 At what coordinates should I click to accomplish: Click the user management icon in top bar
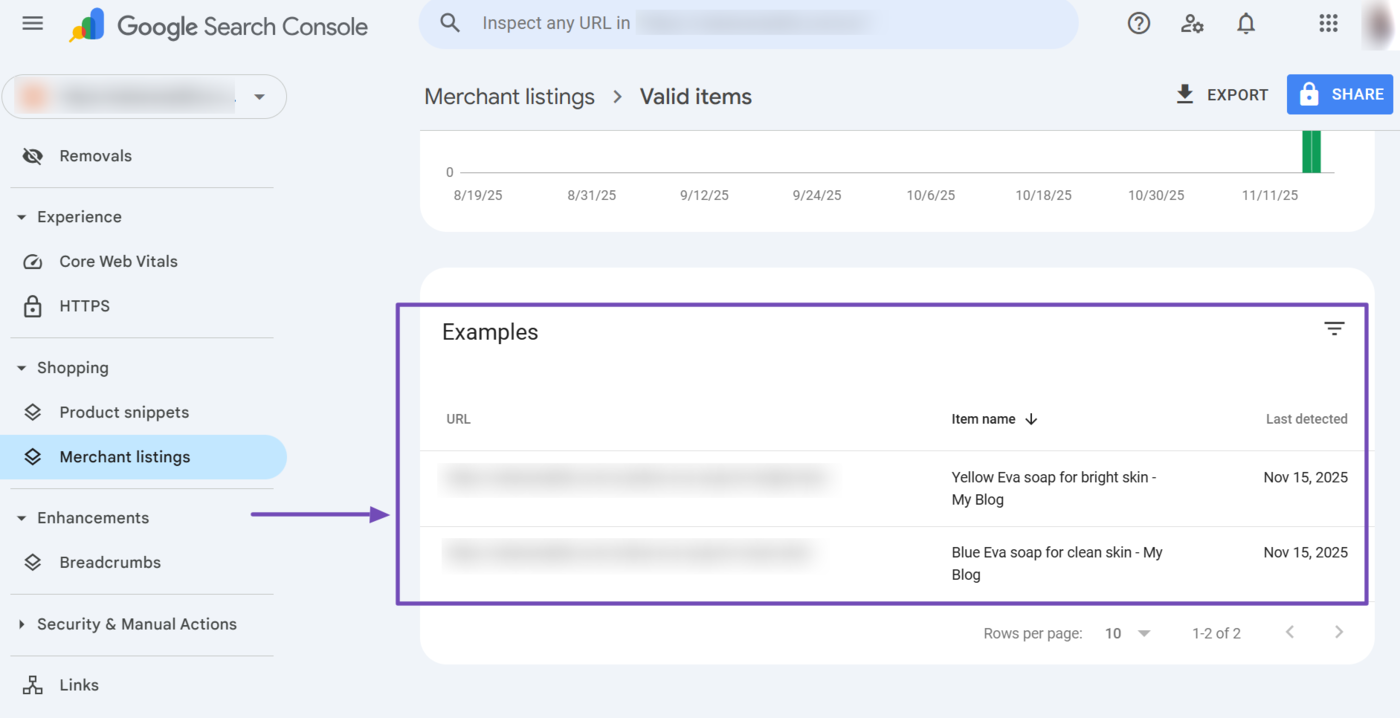tap(1192, 23)
